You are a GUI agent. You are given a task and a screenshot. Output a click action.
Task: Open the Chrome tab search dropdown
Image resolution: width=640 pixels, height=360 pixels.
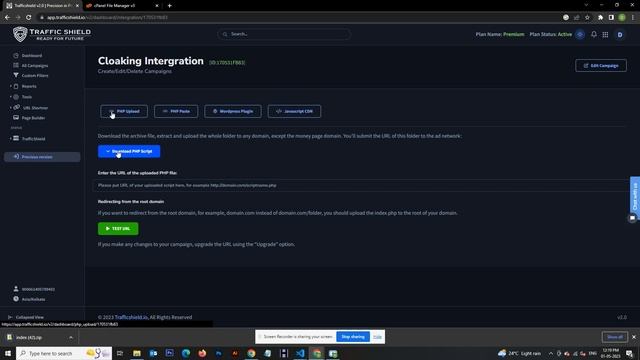[586, 5]
